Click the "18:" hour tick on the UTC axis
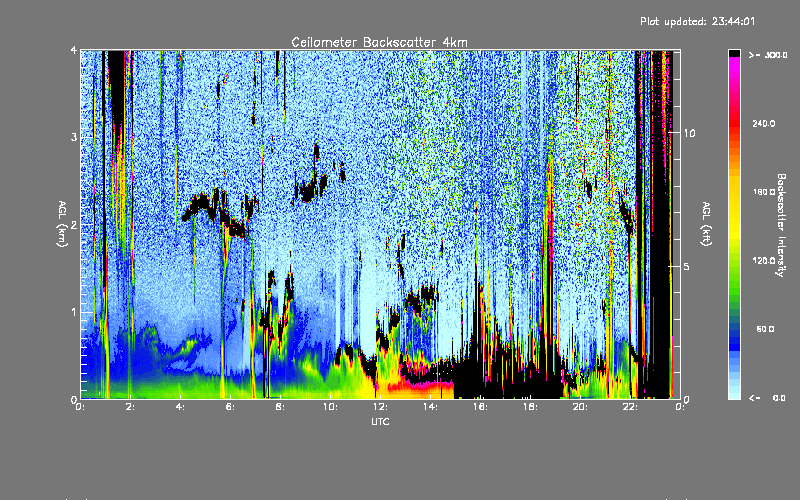Image resolution: width=800 pixels, height=500 pixels. click(530, 407)
